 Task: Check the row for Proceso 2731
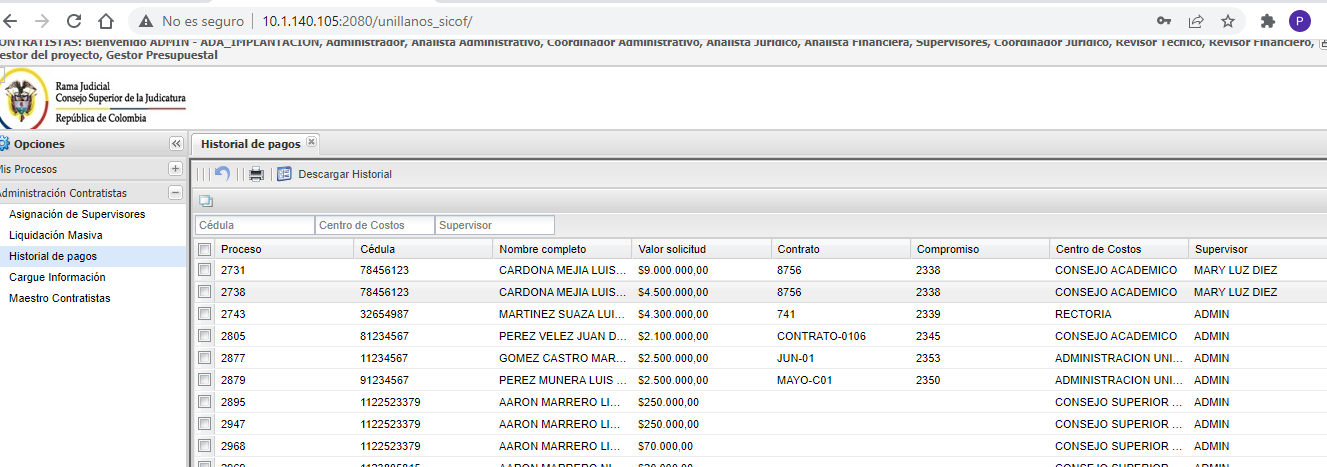click(x=205, y=270)
